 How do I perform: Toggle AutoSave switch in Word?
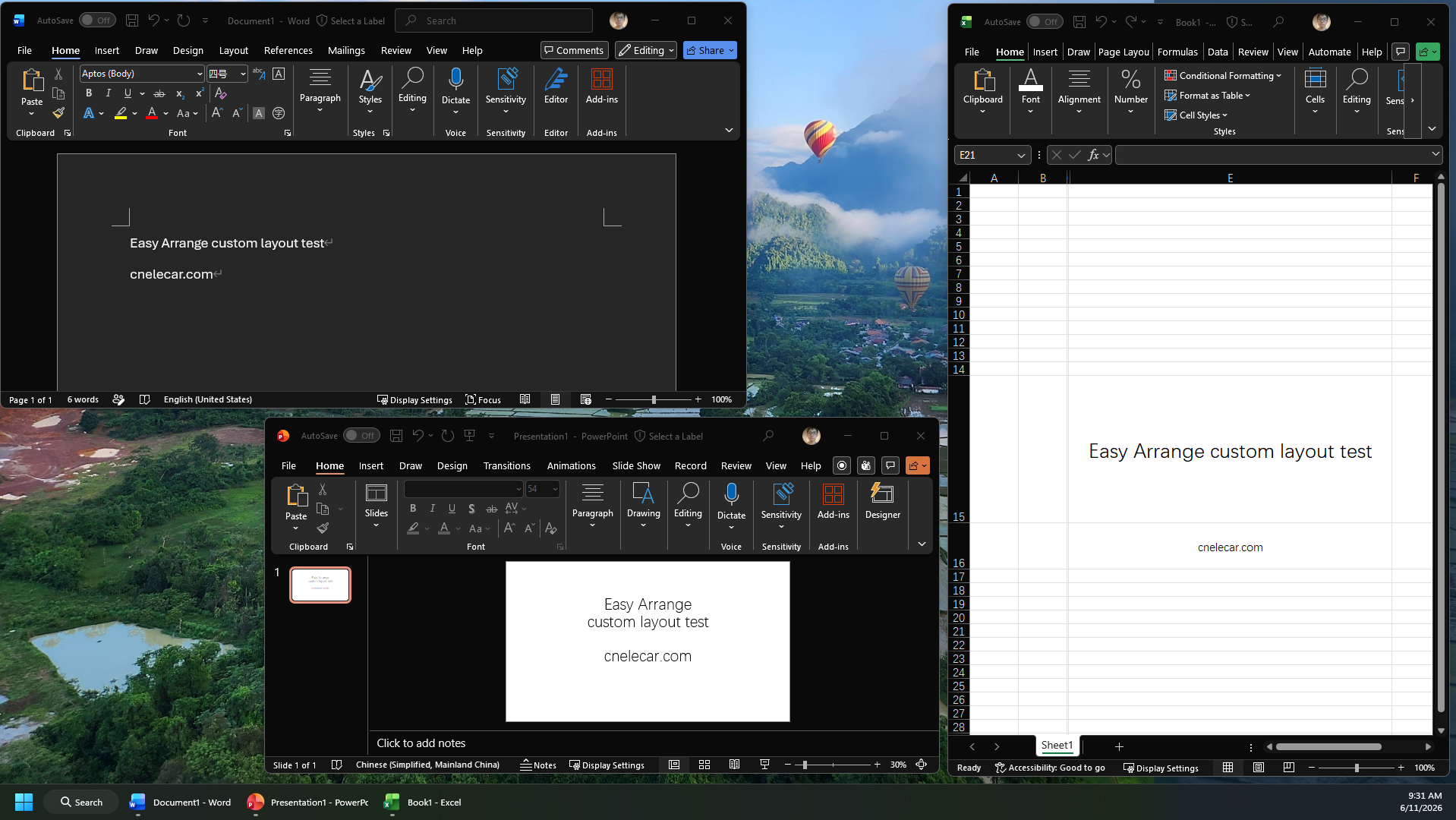[97, 20]
